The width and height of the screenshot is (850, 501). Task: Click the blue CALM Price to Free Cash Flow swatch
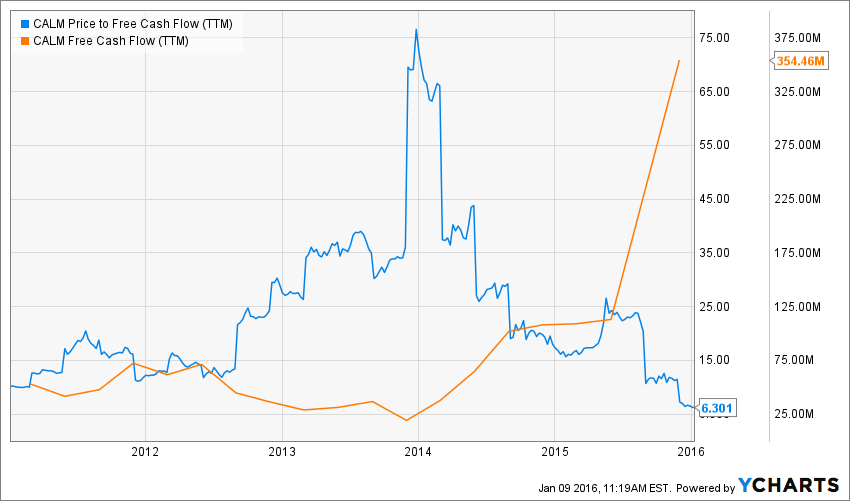(x=24, y=24)
